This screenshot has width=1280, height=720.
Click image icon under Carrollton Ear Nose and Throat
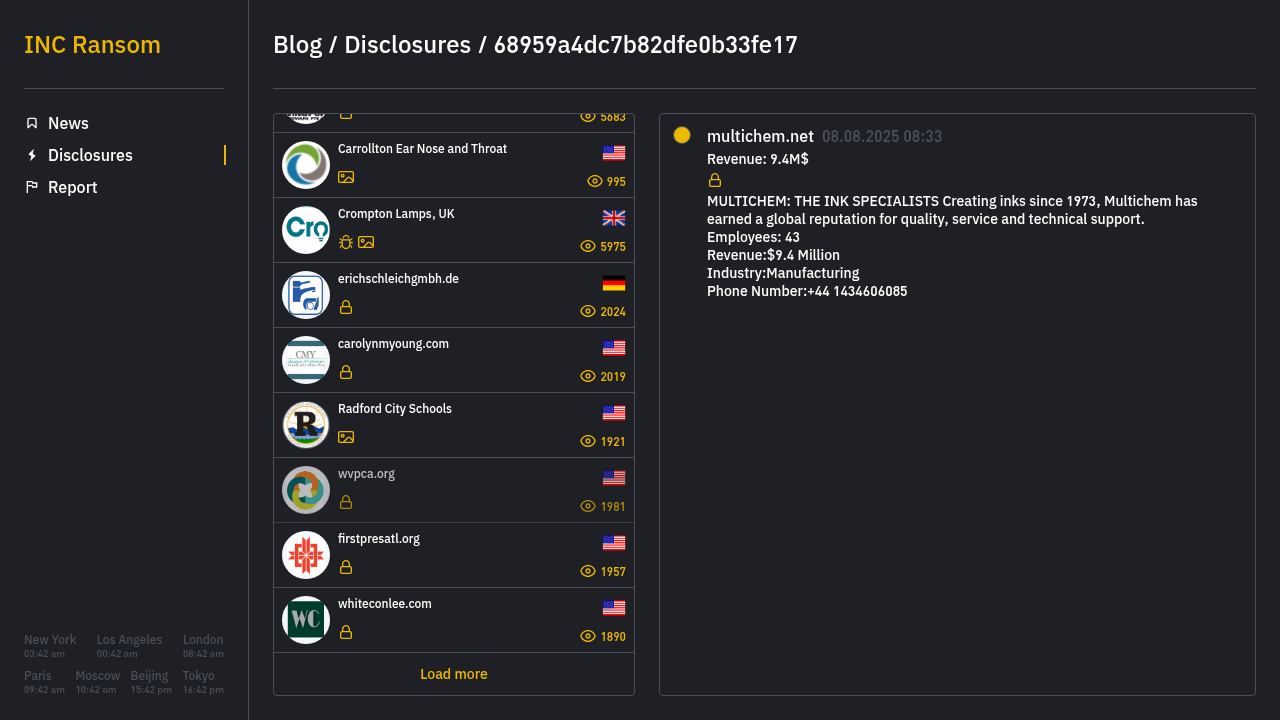346,177
